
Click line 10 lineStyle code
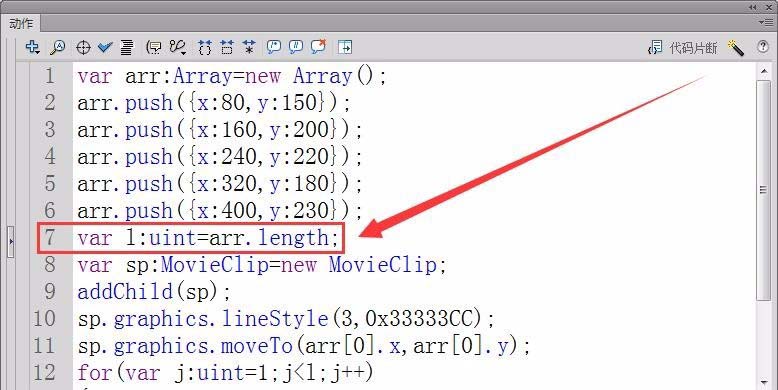click(x=286, y=319)
